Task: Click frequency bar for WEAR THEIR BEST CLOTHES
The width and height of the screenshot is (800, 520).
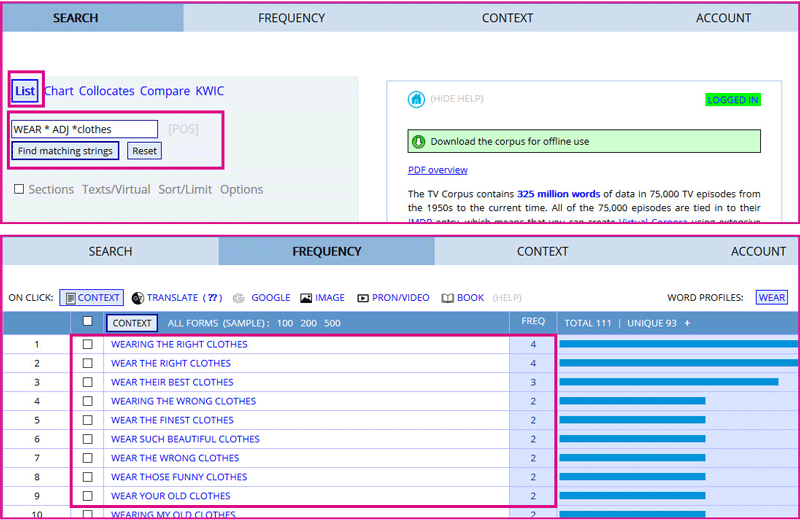Action: pyautogui.click(x=668, y=382)
